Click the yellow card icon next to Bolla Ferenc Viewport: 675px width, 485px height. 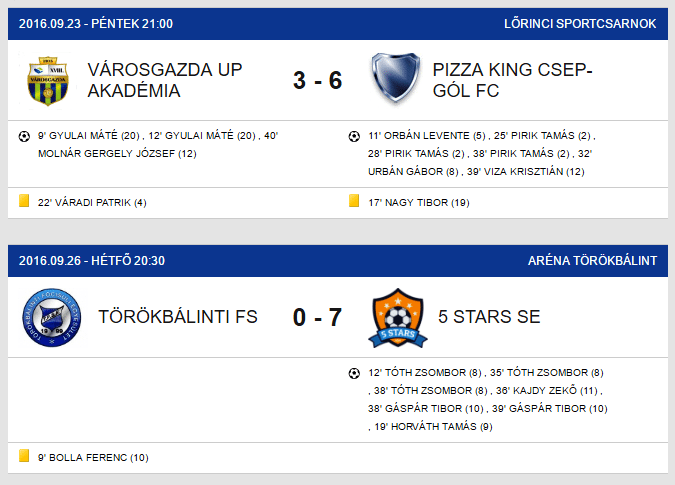pos(24,456)
